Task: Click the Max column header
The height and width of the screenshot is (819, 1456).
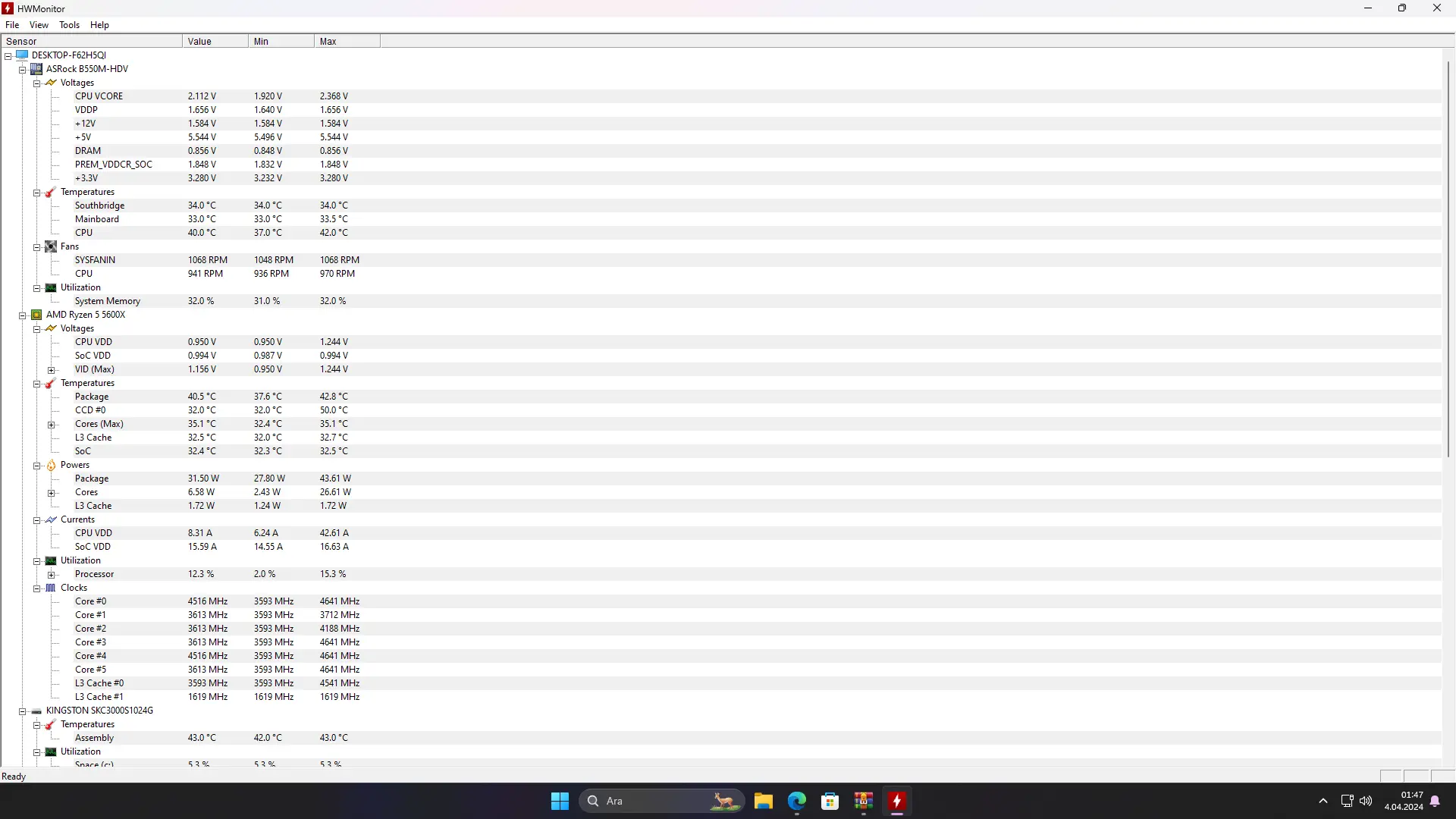Action: coord(347,42)
